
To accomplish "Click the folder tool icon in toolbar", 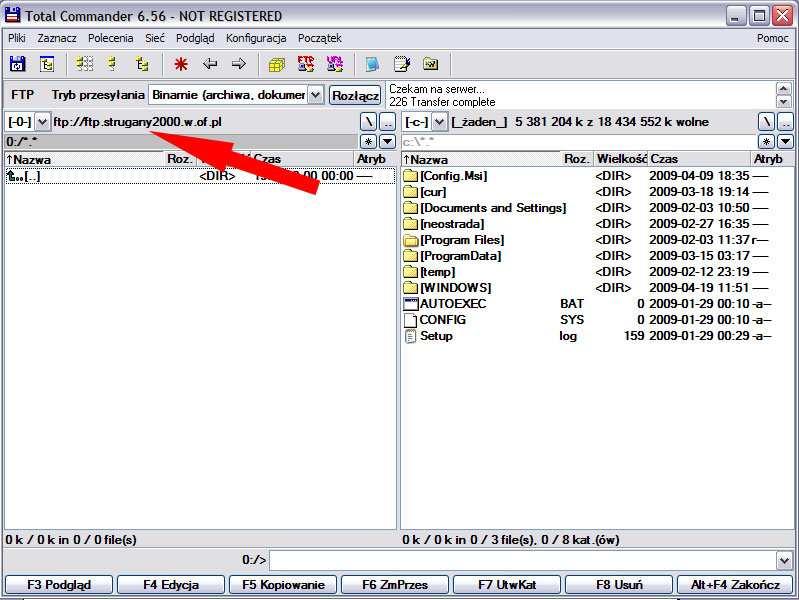I will click(431, 64).
